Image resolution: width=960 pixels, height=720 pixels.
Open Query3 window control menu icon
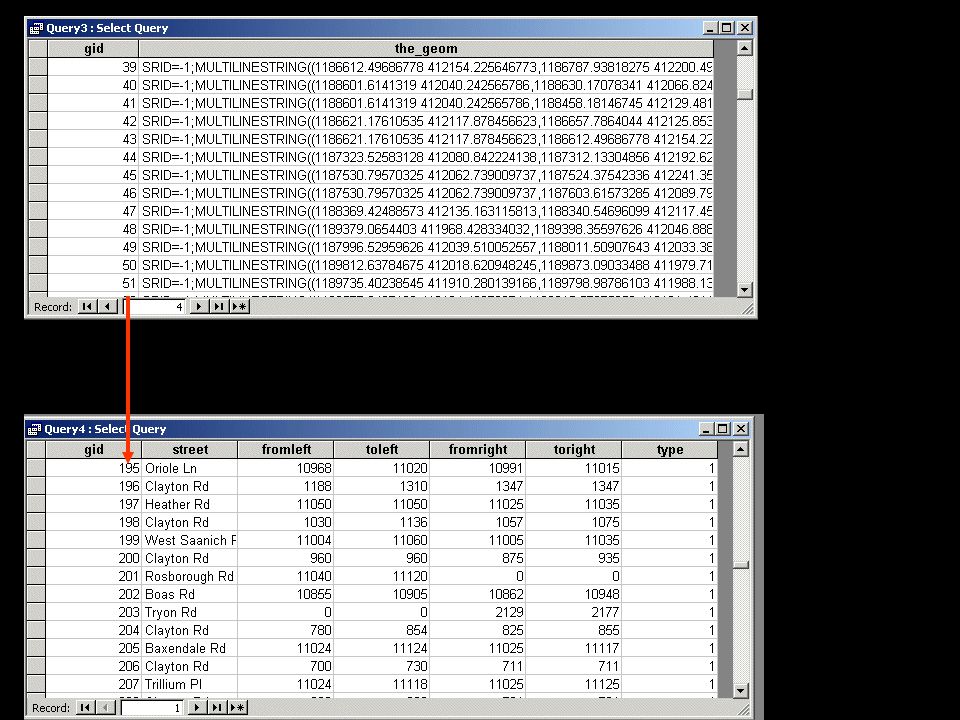[x=36, y=28]
